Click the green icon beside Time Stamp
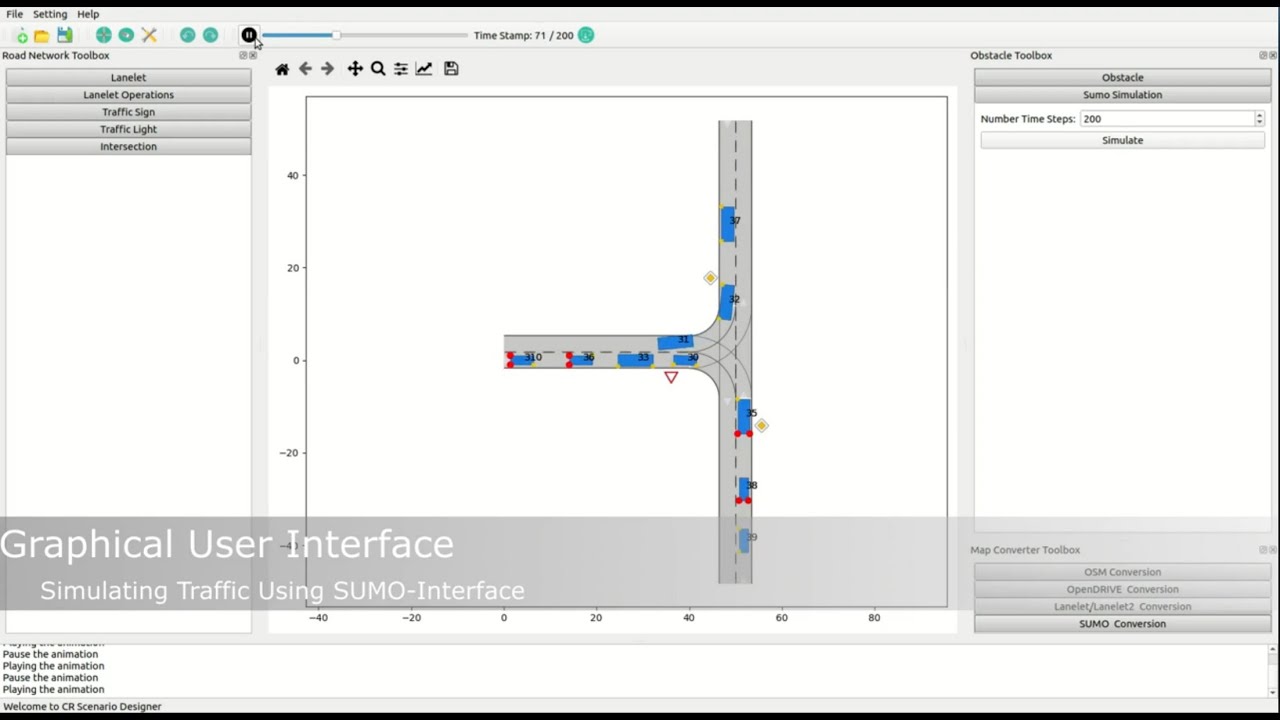This screenshot has height=720, width=1280. (x=586, y=35)
